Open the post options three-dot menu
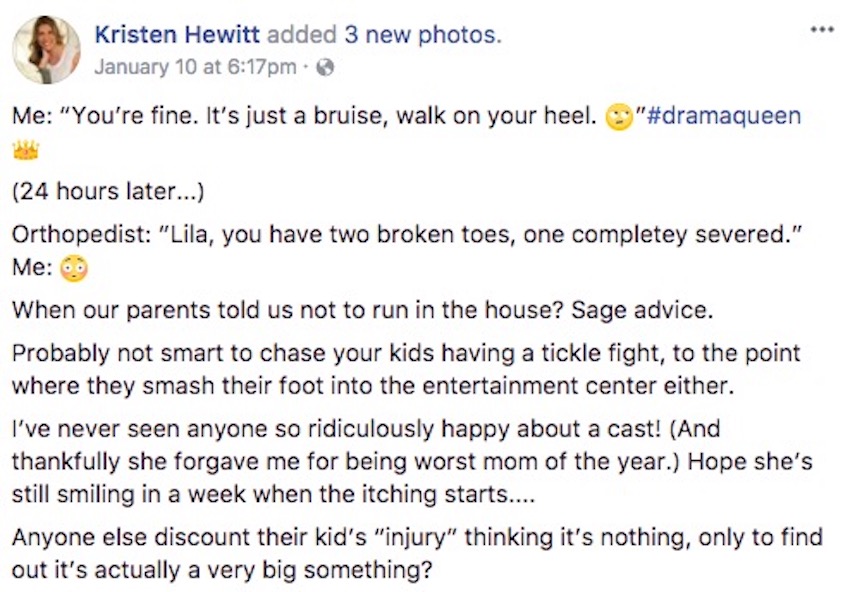 point(822,30)
